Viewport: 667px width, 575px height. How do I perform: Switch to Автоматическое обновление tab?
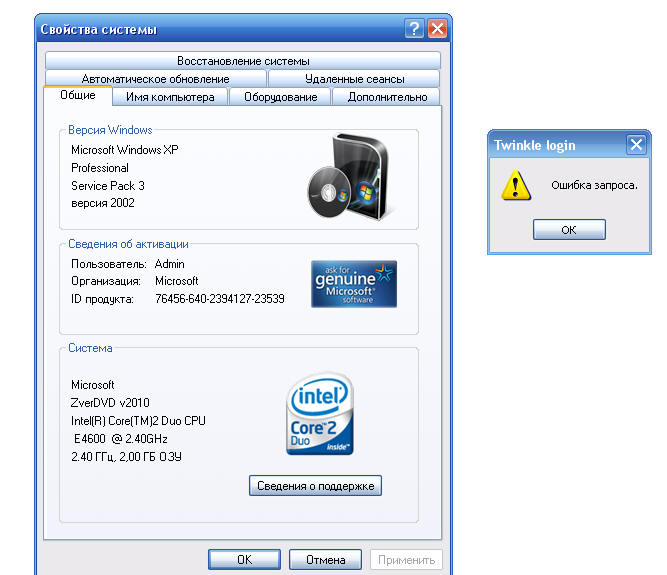[x=156, y=79]
